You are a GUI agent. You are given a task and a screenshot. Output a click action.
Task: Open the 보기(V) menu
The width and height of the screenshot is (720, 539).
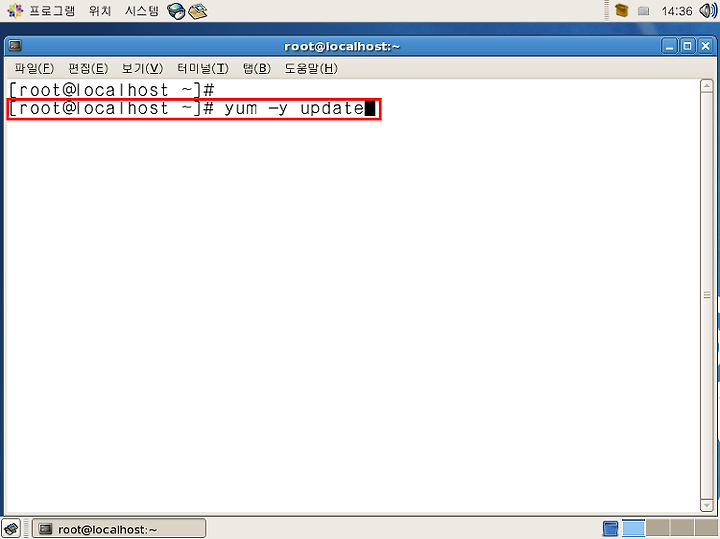pyautogui.click(x=142, y=68)
